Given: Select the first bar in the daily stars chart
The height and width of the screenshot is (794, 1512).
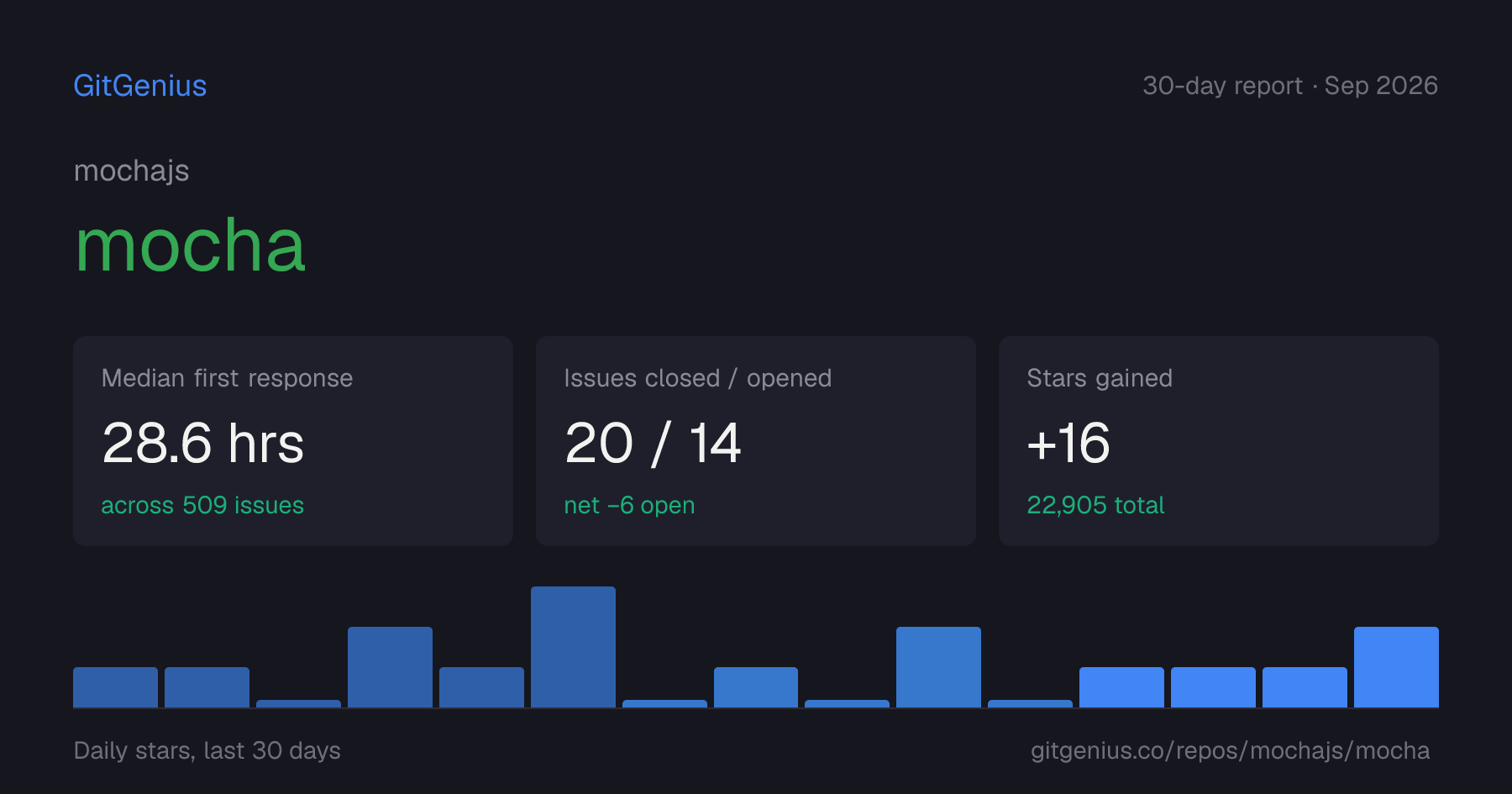Looking at the screenshot, I should [115, 687].
